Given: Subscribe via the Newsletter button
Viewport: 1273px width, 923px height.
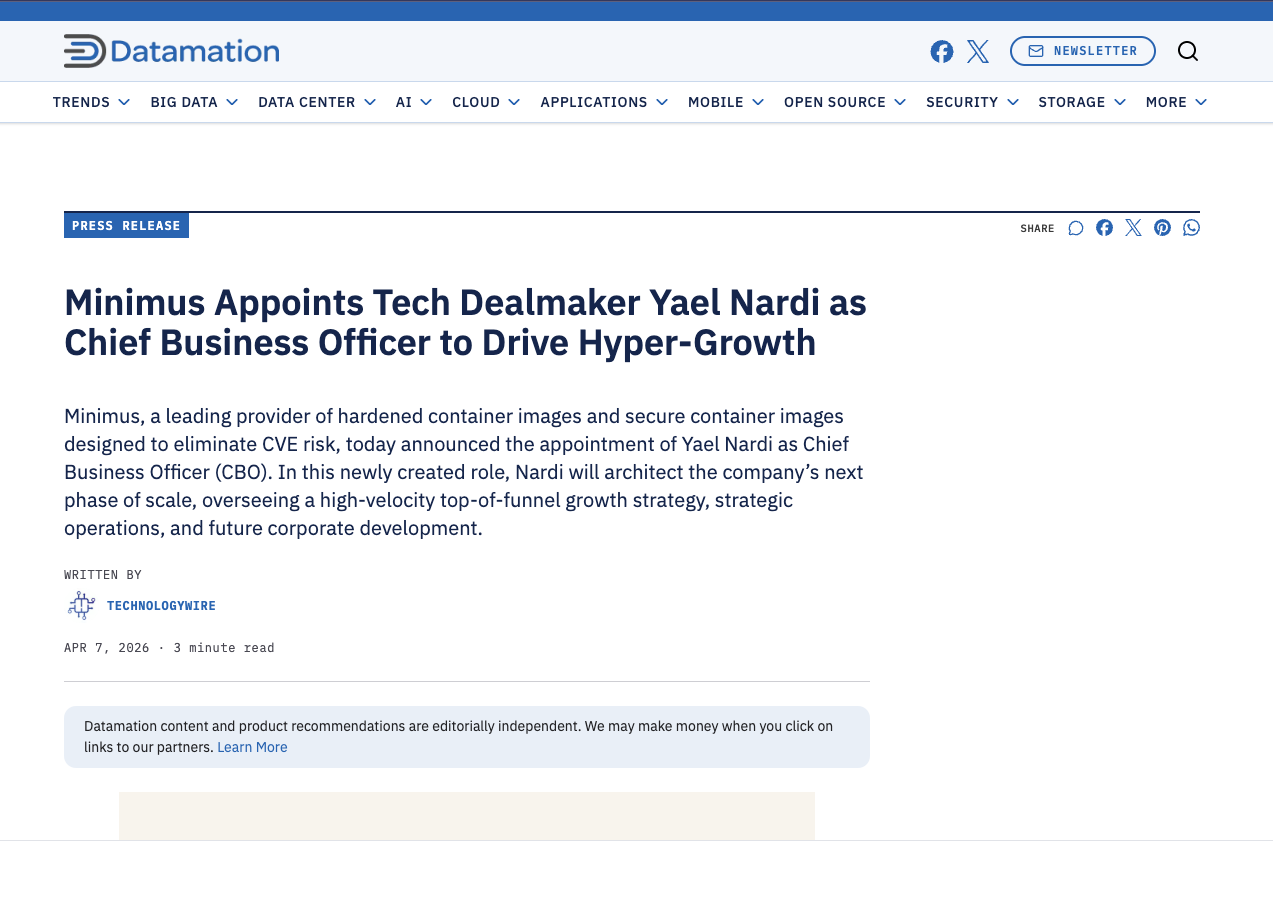Looking at the screenshot, I should [x=1082, y=51].
